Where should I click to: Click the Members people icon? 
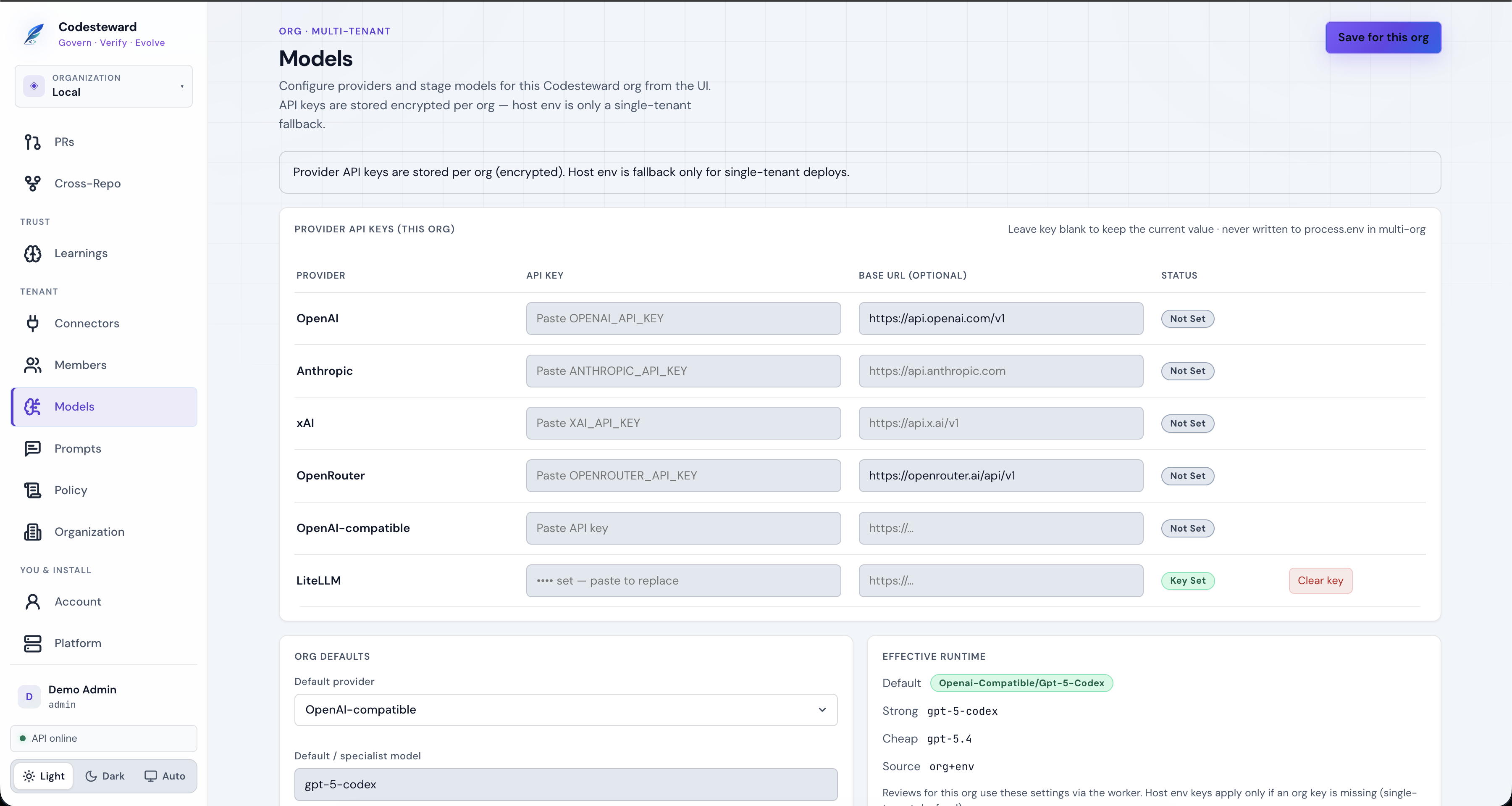point(33,366)
